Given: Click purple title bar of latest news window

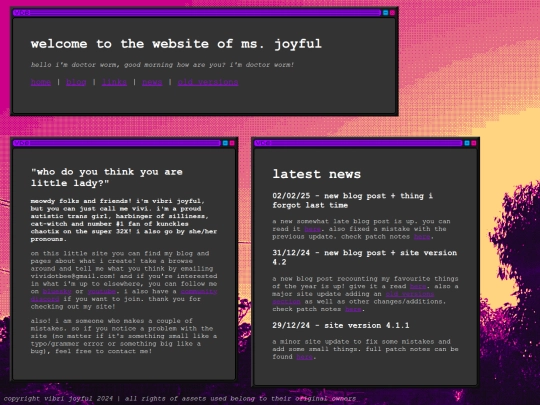Looking at the screenshot, I should tap(359, 143).
